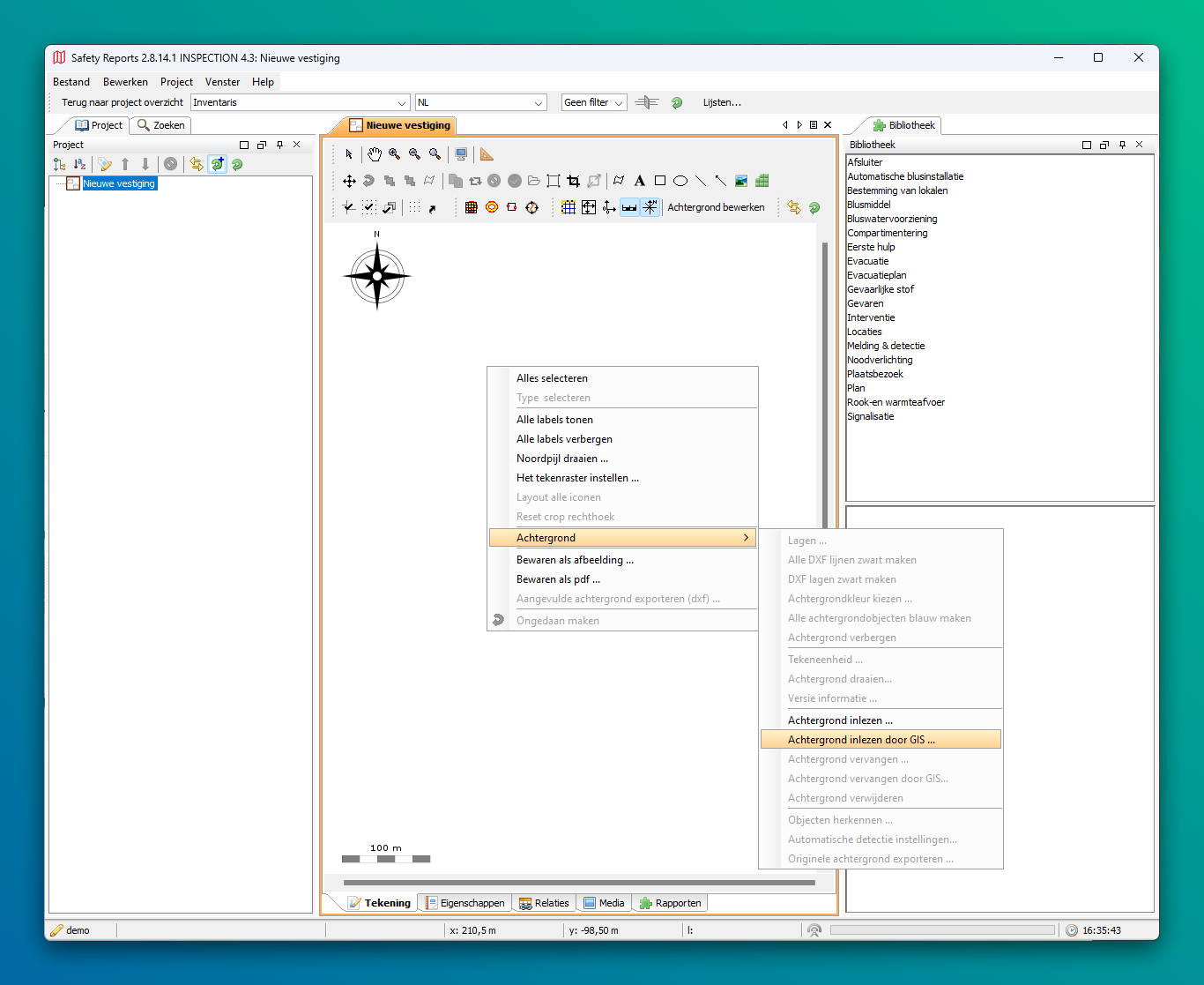
Task: Click the ruler triangle measure icon
Action: pyautogui.click(x=487, y=154)
